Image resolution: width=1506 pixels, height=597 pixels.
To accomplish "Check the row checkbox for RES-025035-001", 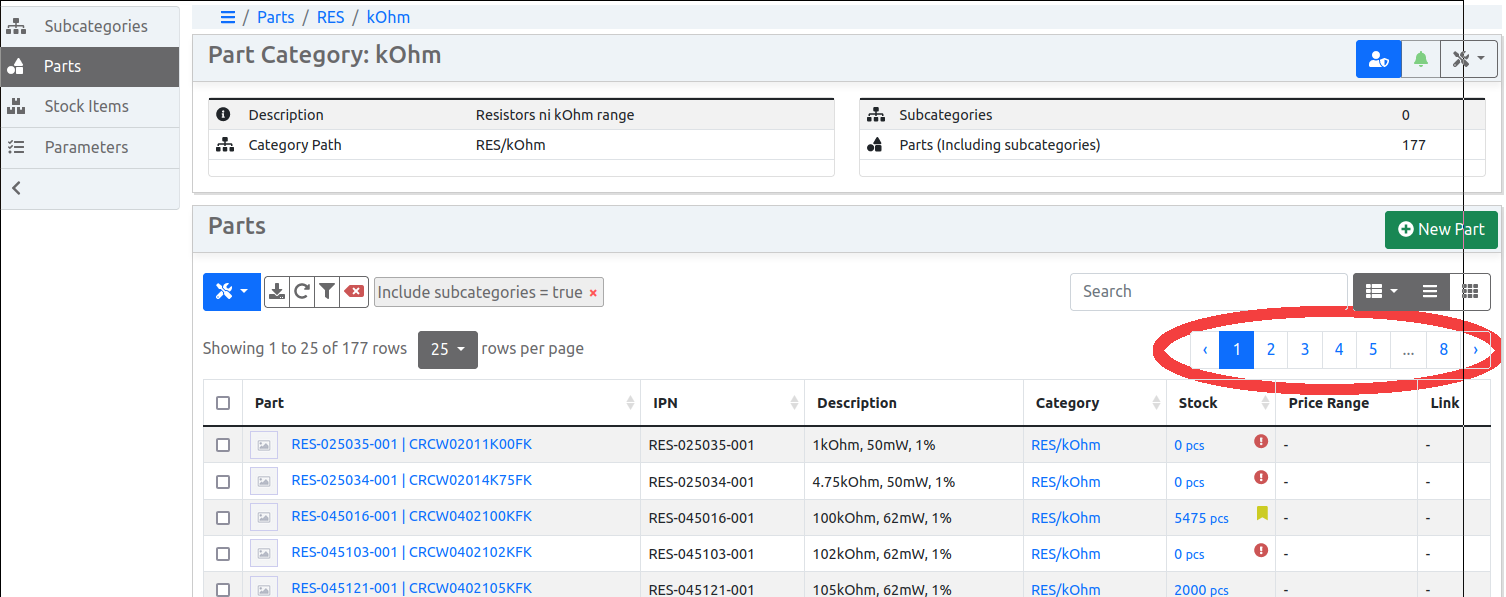I will click(223, 444).
